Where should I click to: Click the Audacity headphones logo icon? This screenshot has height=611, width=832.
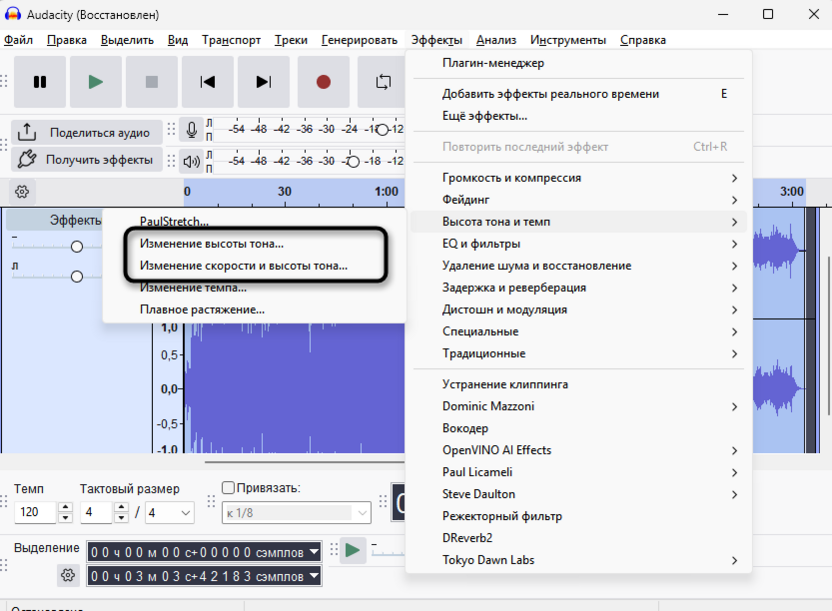point(13,14)
